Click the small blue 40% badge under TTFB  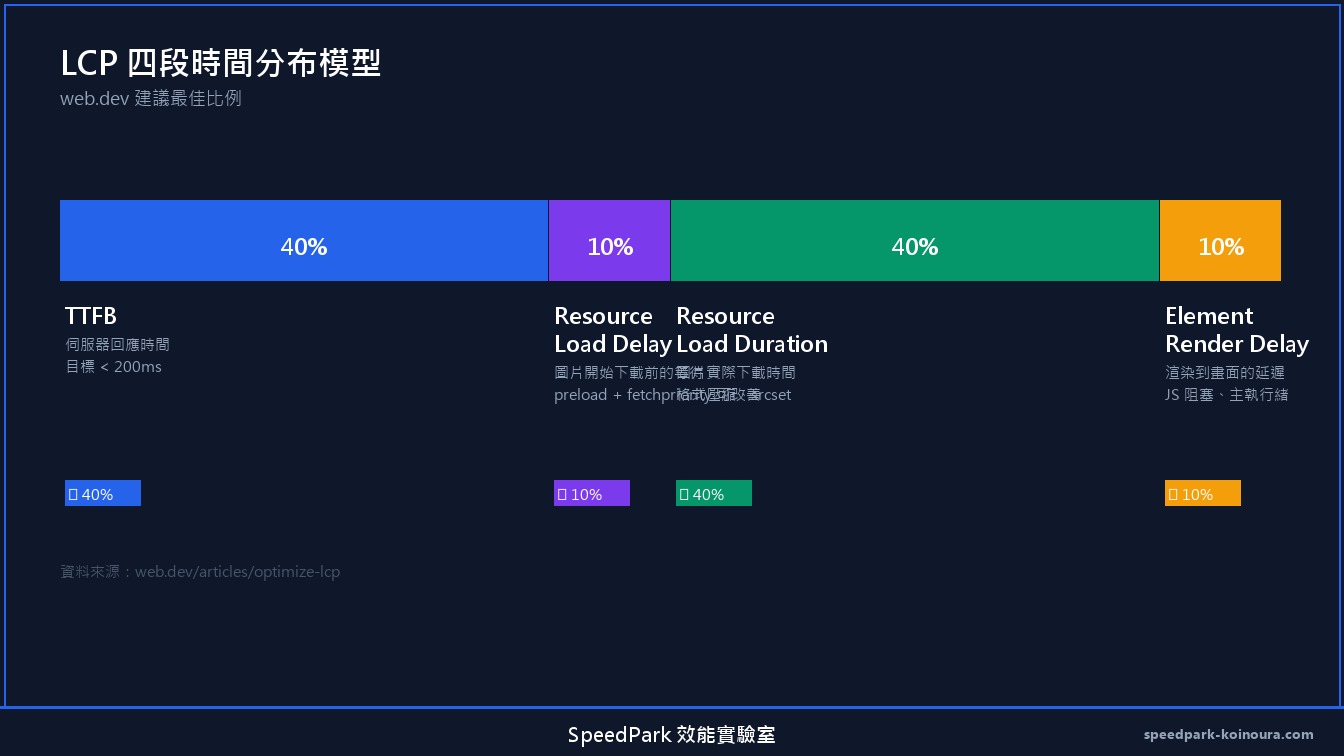pos(103,493)
